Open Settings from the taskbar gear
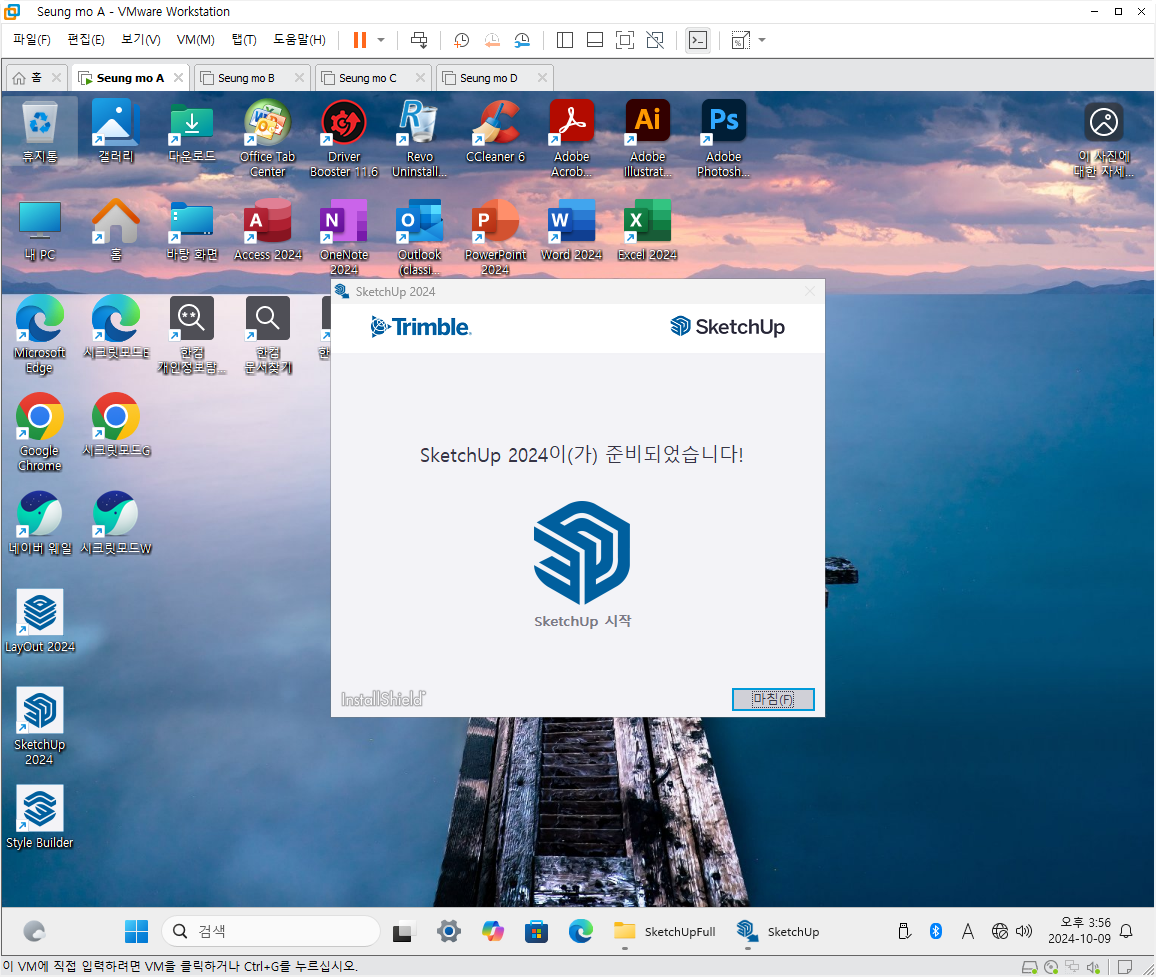The image size is (1156, 977). (x=448, y=931)
